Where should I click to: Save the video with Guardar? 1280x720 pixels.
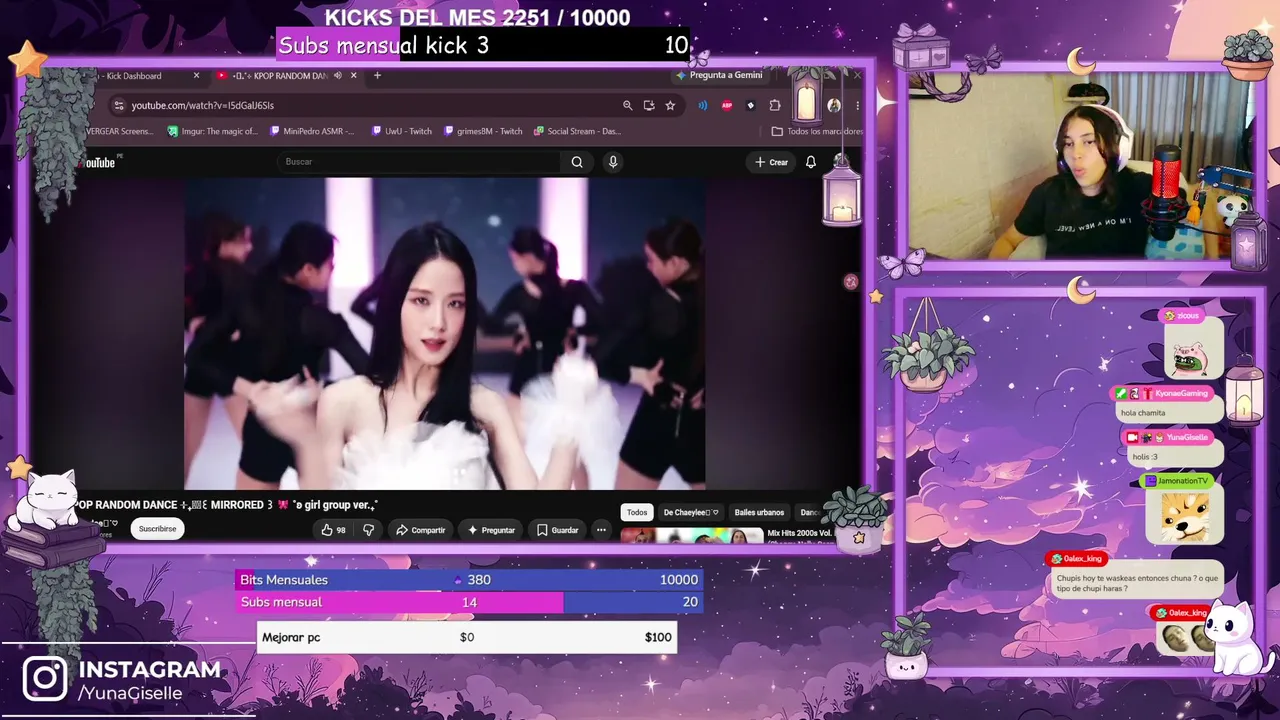(x=557, y=530)
